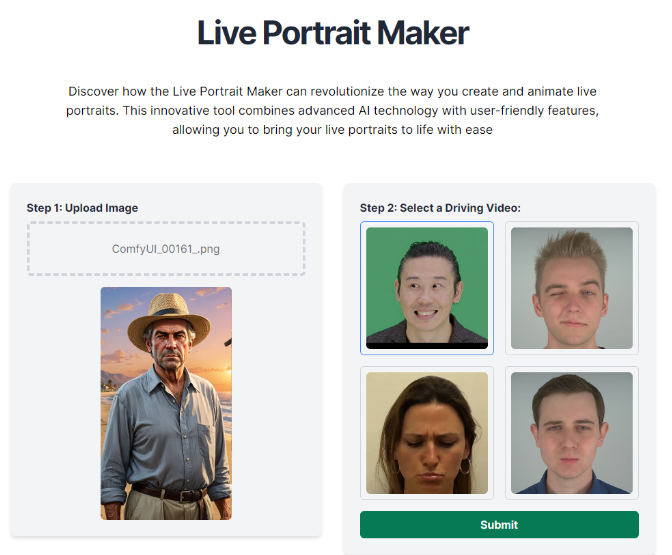This screenshot has width=672, height=555.
Task: Click the uploaded portrait preview of man in hat
Action: (166, 403)
